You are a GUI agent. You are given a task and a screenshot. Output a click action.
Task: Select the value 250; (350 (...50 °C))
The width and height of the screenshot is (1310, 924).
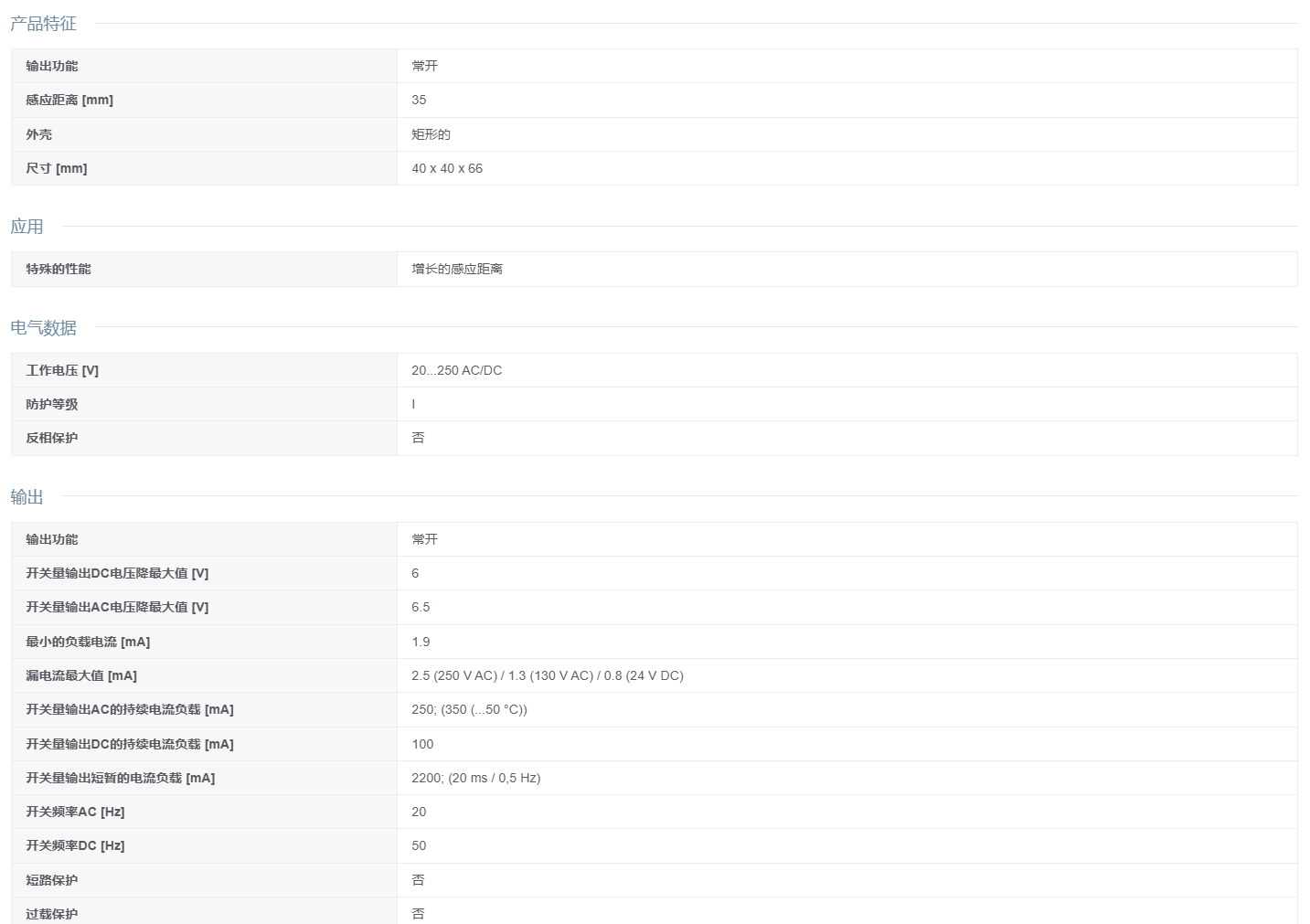coord(469,709)
